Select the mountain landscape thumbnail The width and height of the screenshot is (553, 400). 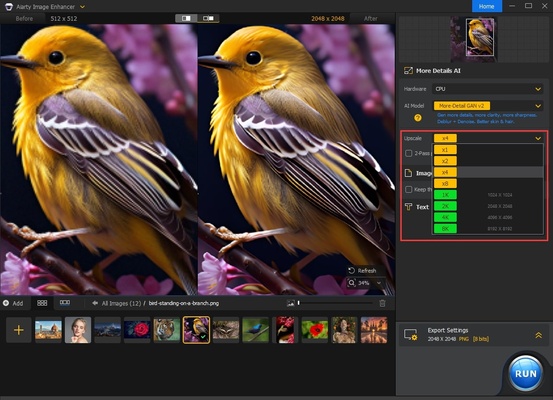click(x=108, y=330)
